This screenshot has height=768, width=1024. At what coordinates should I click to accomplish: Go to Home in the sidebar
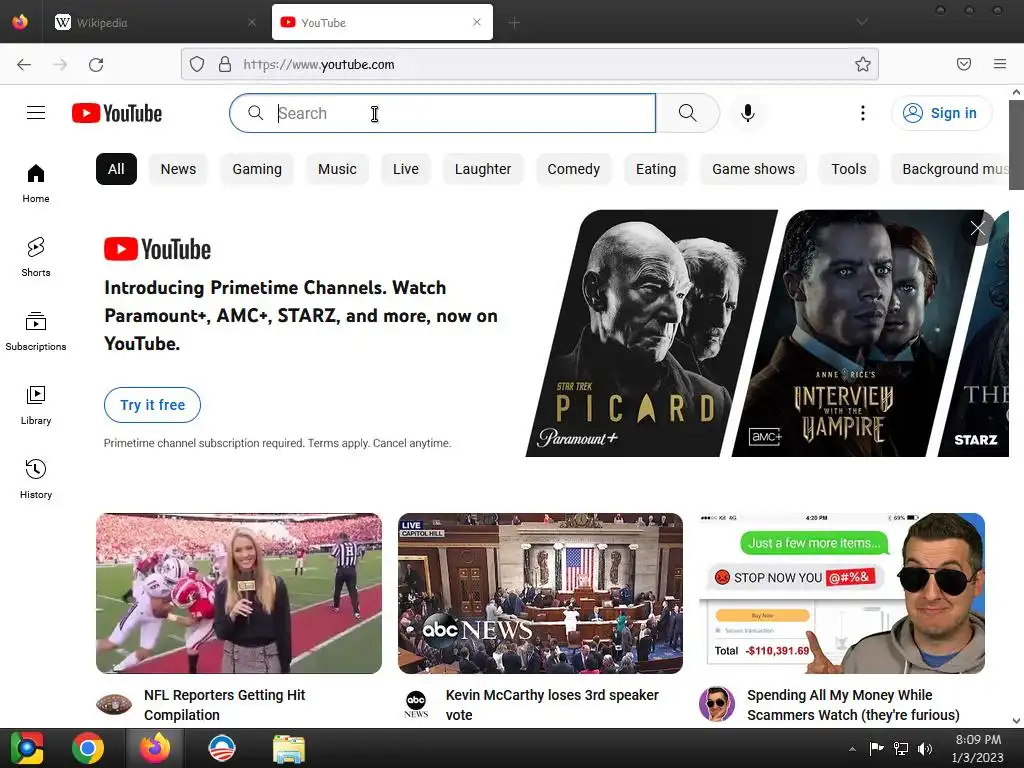tap(36, 184)
